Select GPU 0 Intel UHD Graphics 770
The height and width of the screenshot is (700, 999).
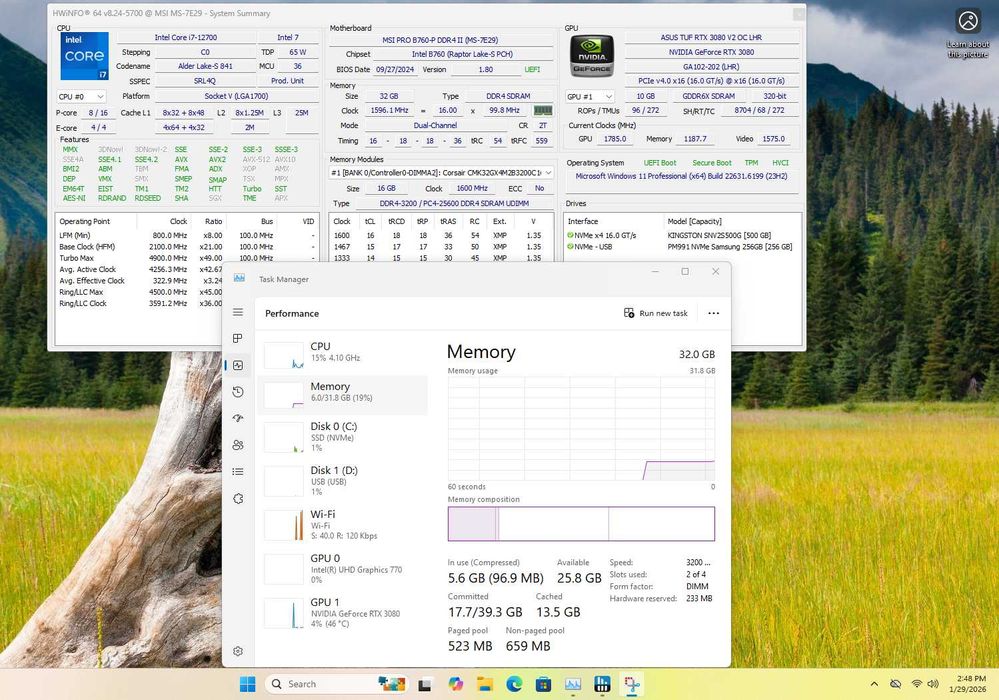pos(343,568)
